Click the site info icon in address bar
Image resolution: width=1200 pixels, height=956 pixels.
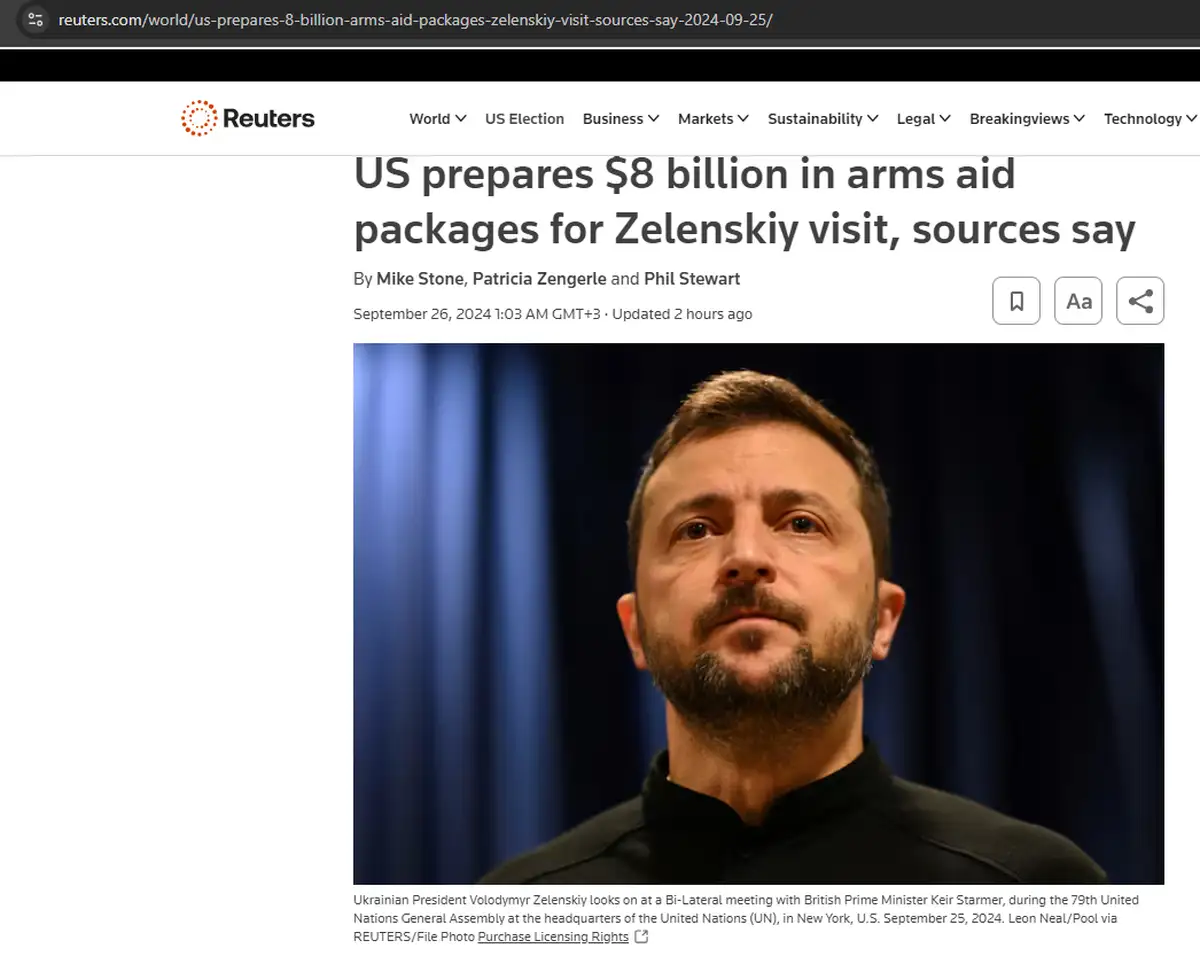pyautogui.click(x=35, y=20)
